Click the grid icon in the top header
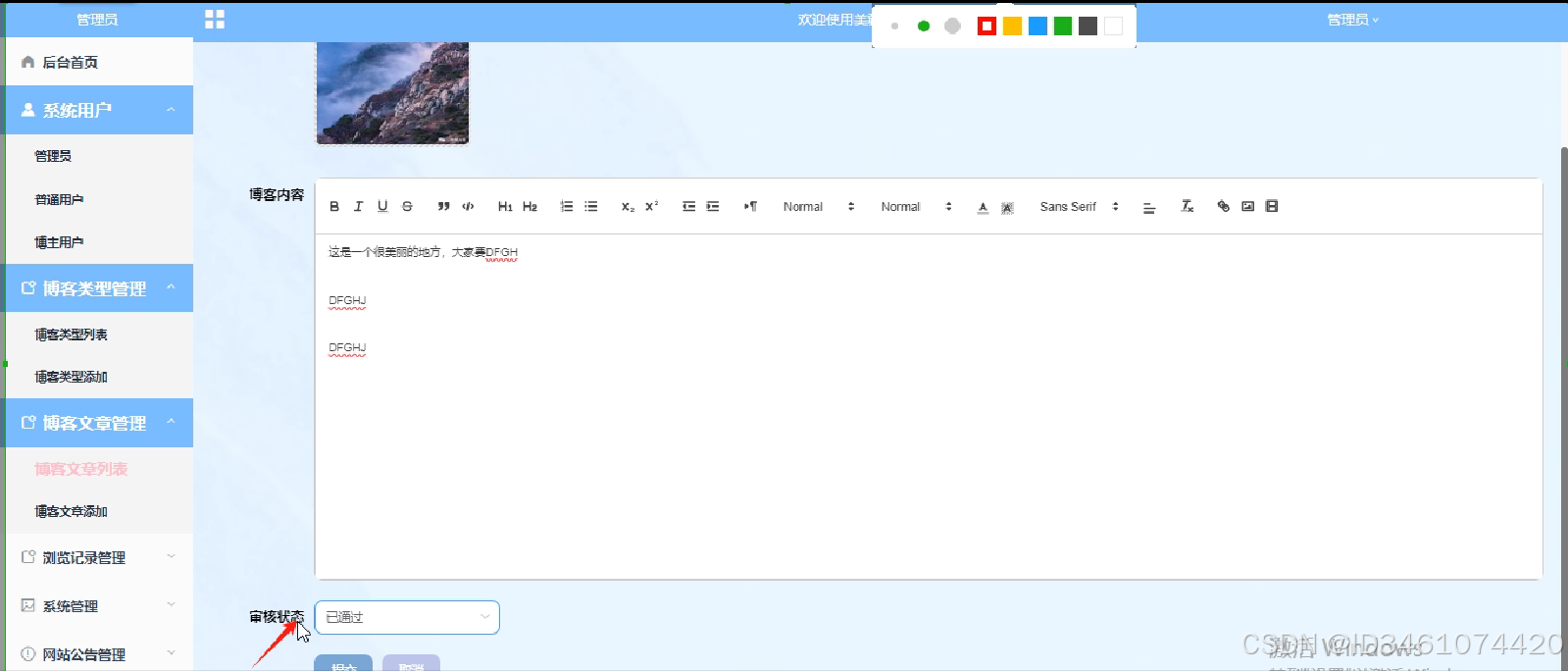Image resolution: width=1568 pixels, height=671 pixels. [215, 20]
